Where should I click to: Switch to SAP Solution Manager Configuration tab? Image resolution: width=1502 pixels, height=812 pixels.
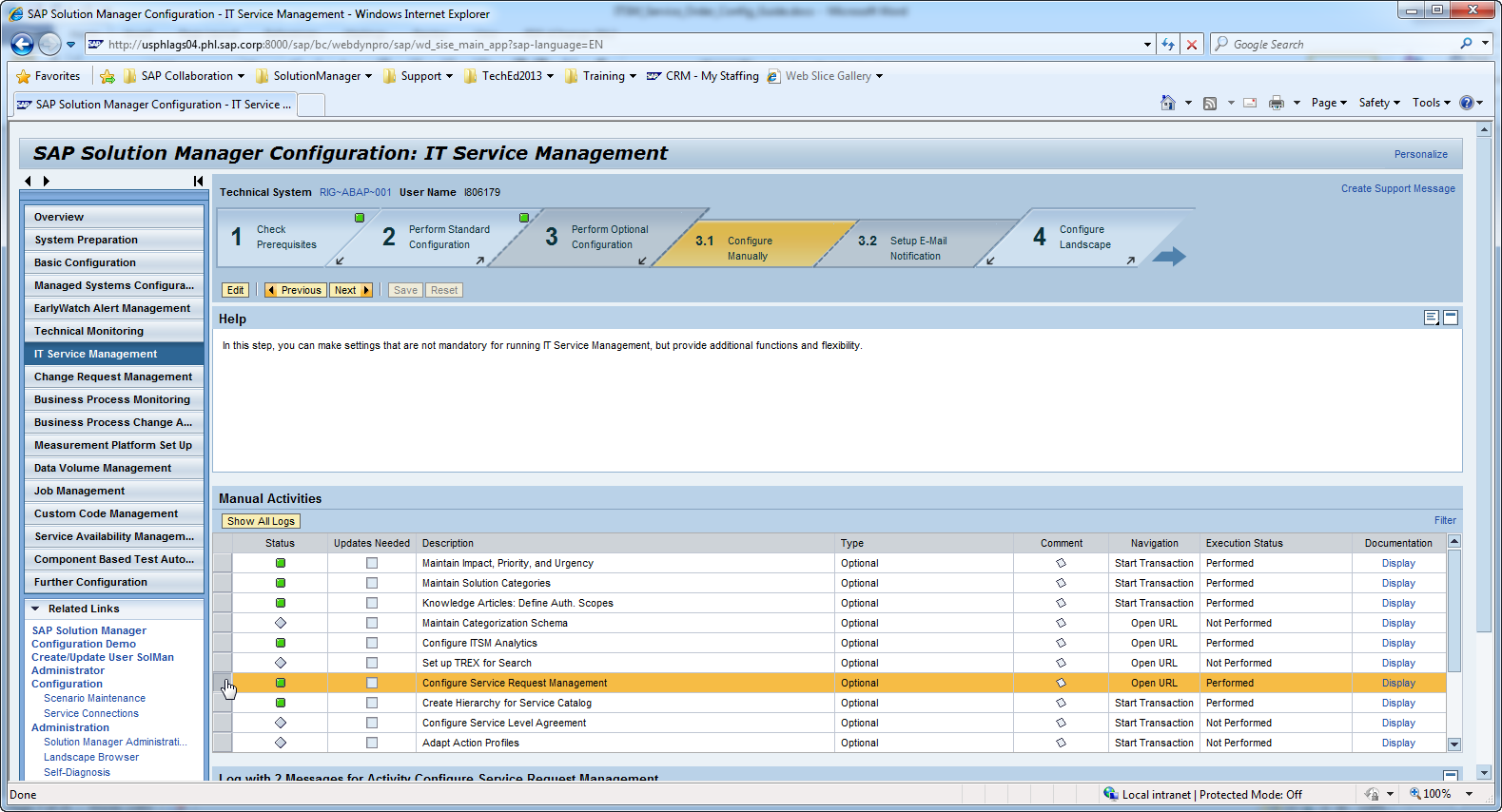click(x=154, y=105)
